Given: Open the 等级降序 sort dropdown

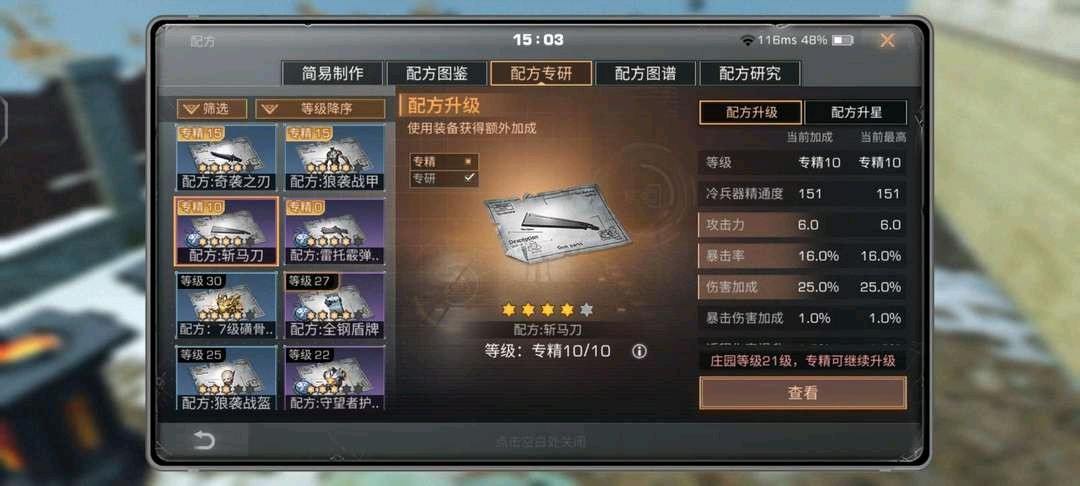Looking at the screenshot, I should pyautogui.click(x=320, y=109).
